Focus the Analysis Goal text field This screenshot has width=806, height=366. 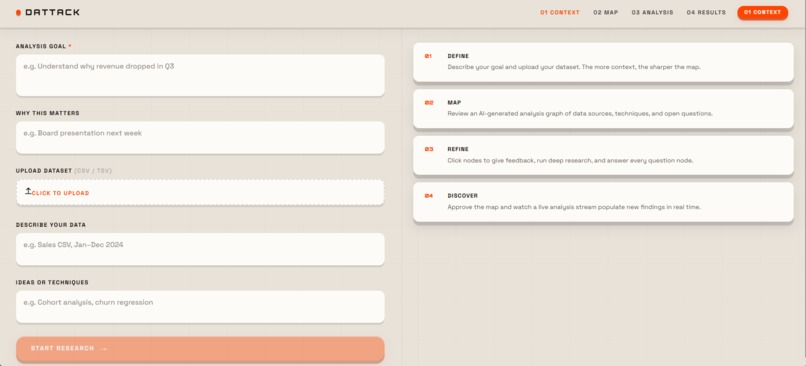pyautogui.click(x=200, y=75)
